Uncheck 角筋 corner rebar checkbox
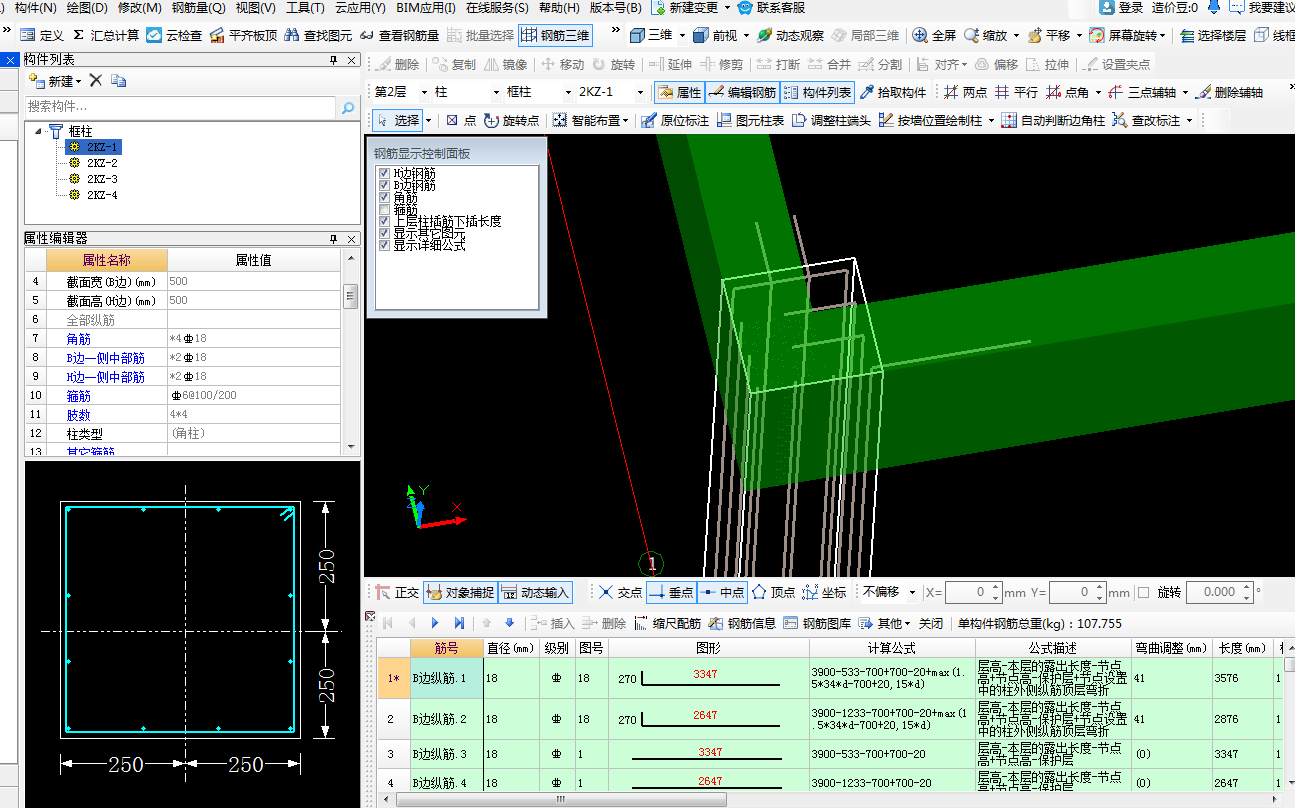The width and height of the screenshot is (1295, 808). 384,197
